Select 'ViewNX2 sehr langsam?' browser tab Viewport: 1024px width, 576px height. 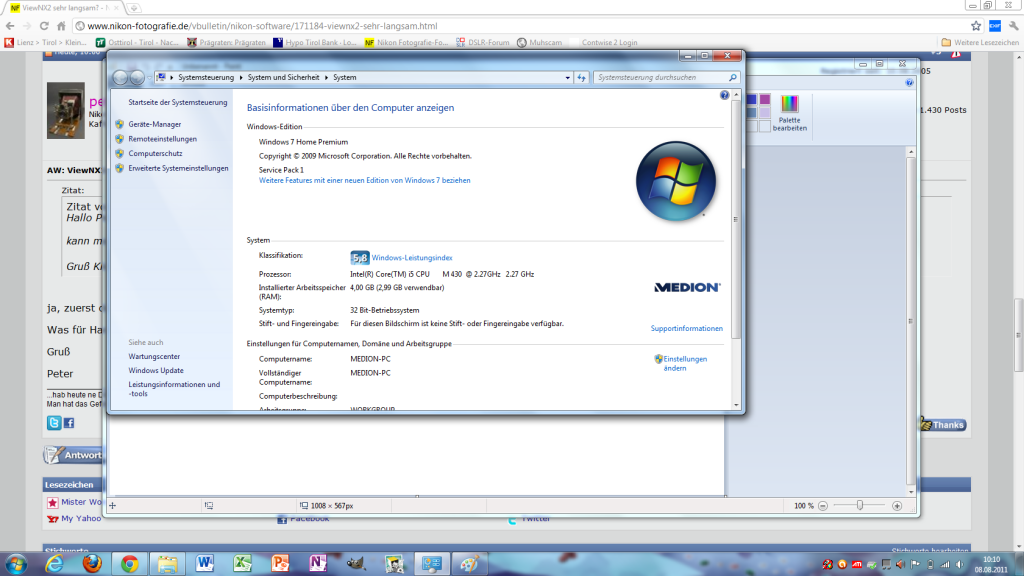[x=63, y=8]
